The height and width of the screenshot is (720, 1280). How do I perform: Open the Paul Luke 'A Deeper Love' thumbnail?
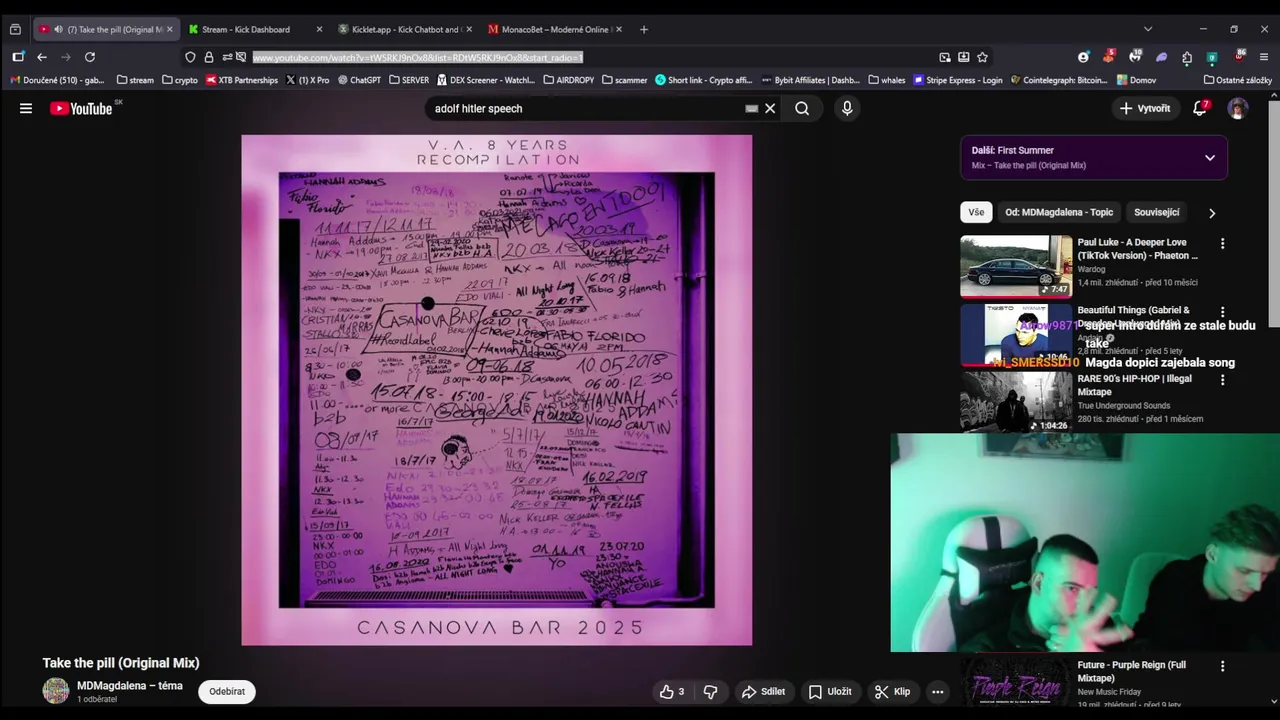click(1016, 266)
